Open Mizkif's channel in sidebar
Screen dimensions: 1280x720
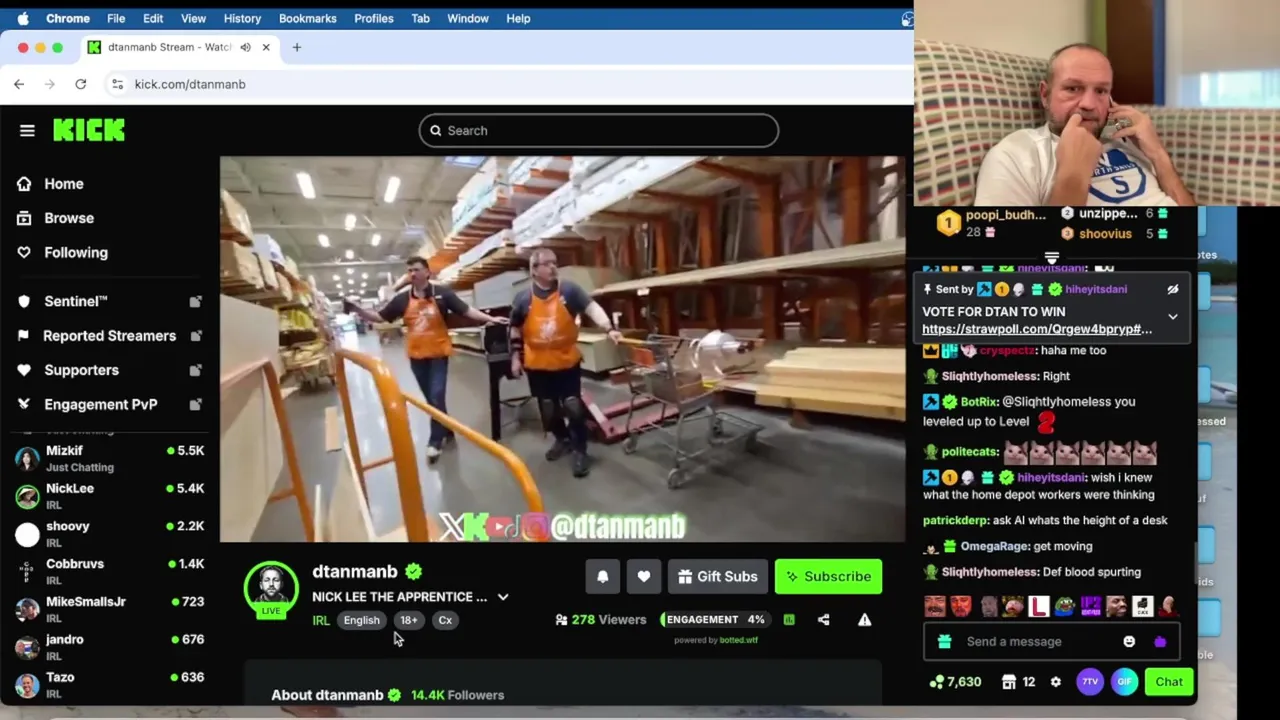110,458
